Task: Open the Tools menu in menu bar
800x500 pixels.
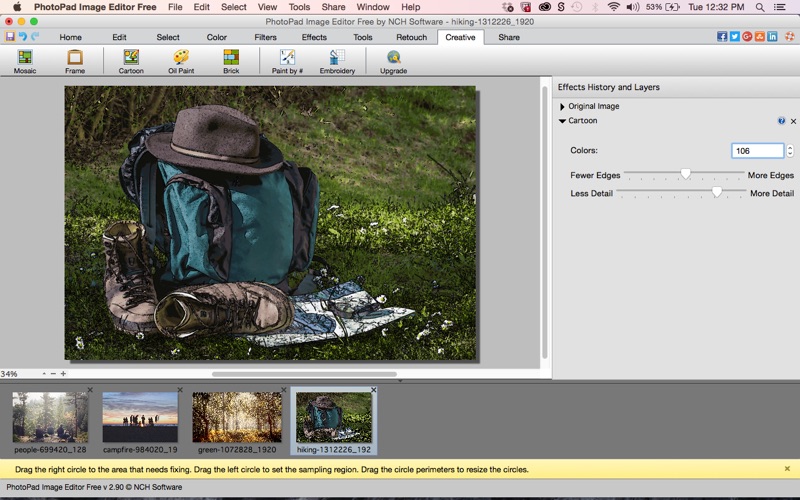Action: (299, 7)
